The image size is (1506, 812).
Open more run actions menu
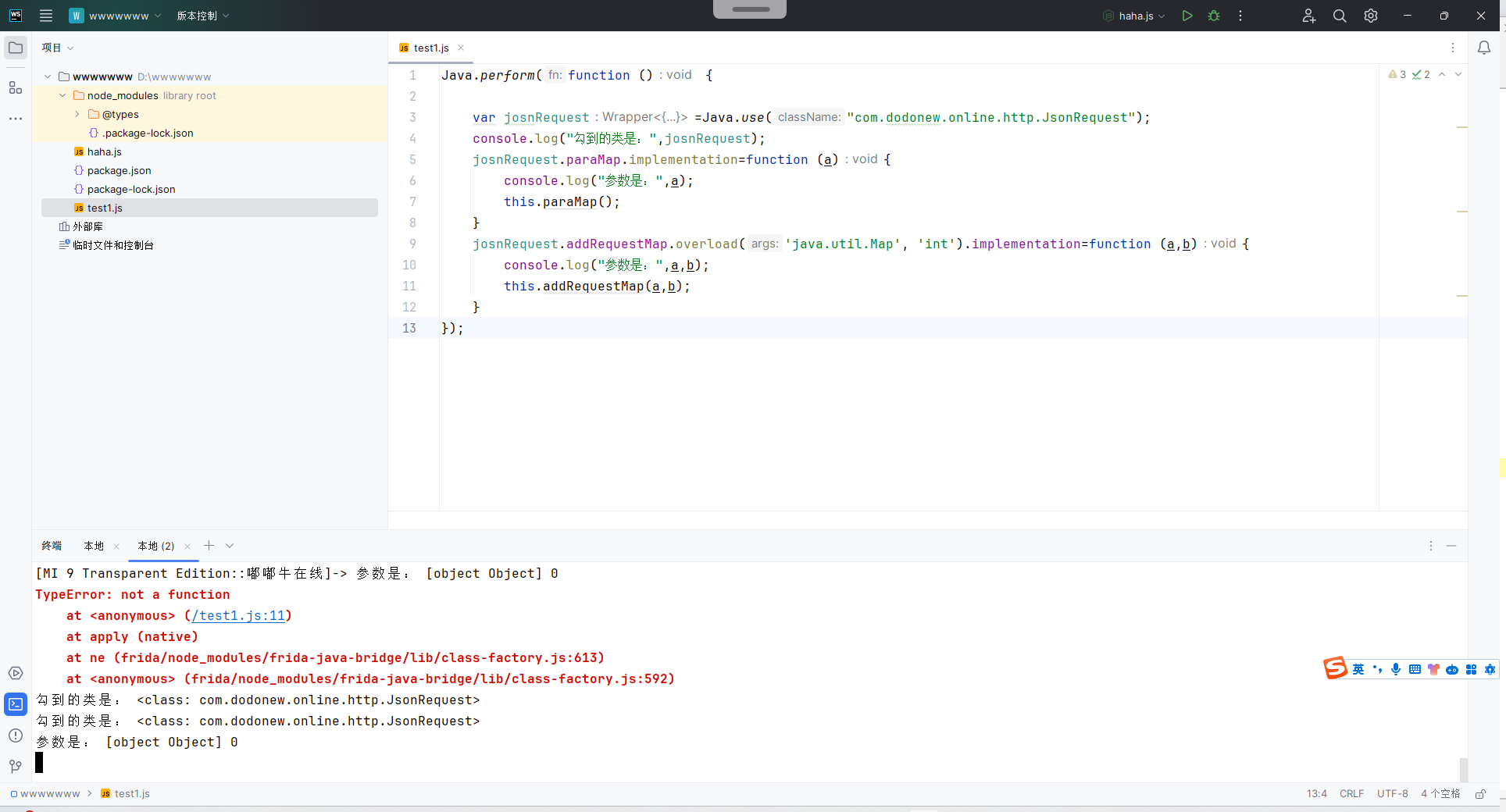coord(1240,16)
